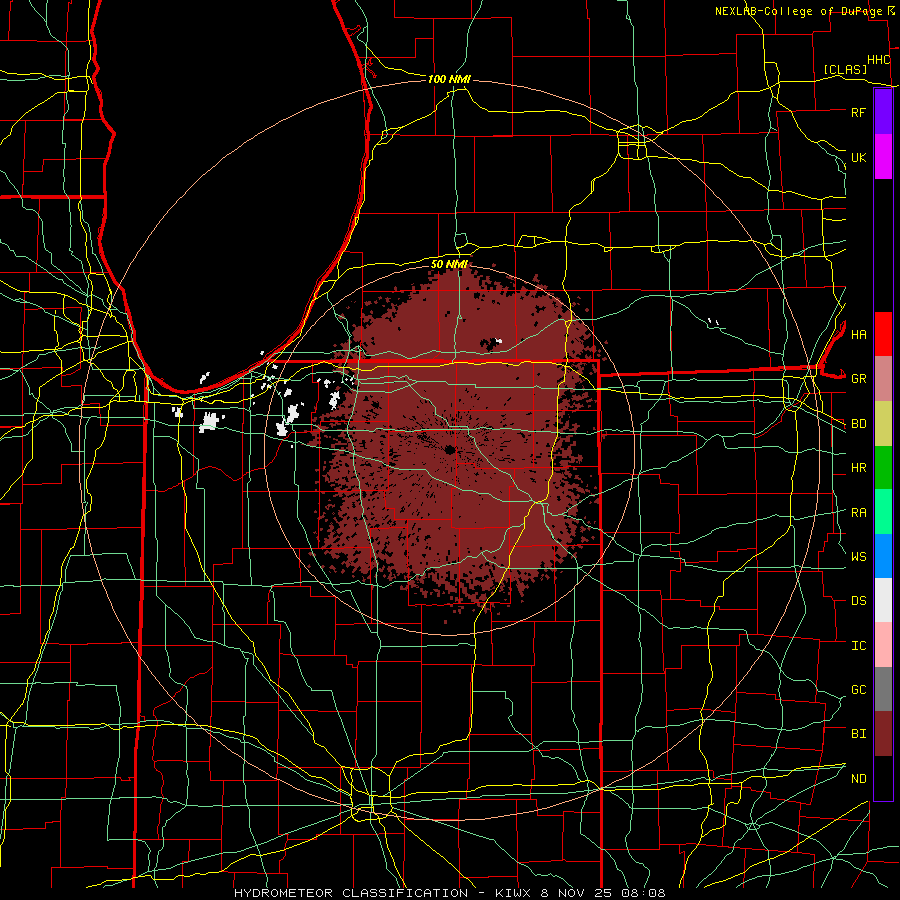Click the yellow BD legend color swatch
900x900 pixels.
click(x=883, y=424)
